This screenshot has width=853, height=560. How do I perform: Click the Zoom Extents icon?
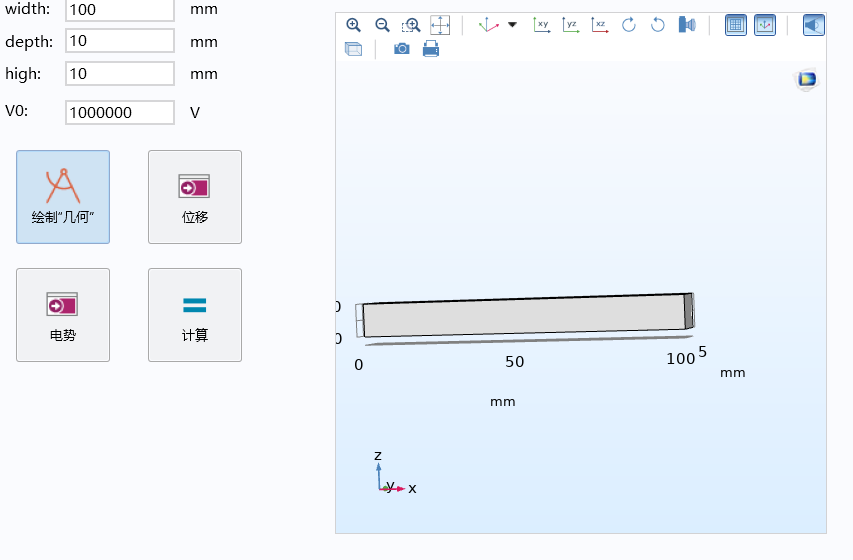point(440,25)
